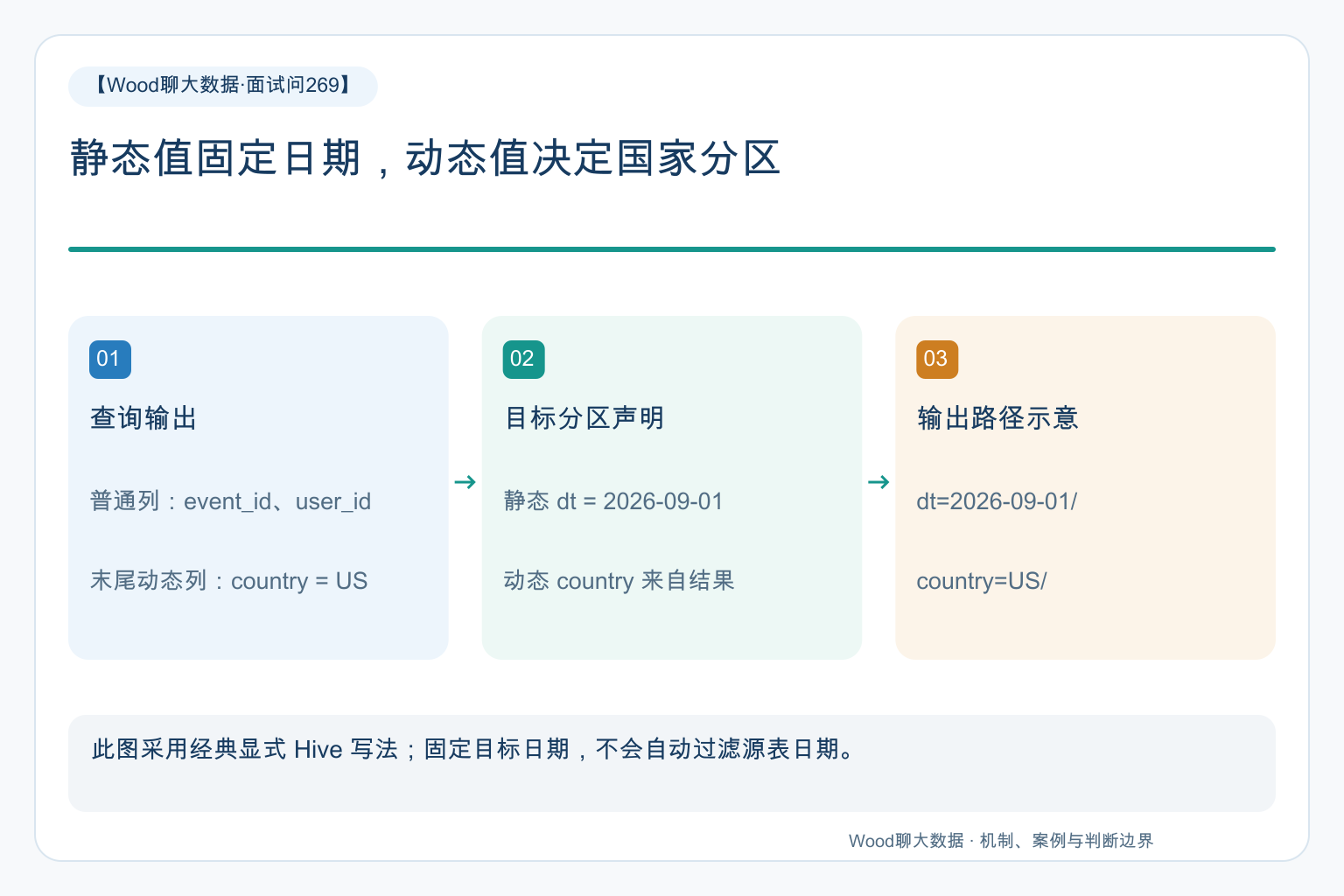Select the line 末尾动态列：country = US
This screenshot has width=1344, height=896.
228,581
